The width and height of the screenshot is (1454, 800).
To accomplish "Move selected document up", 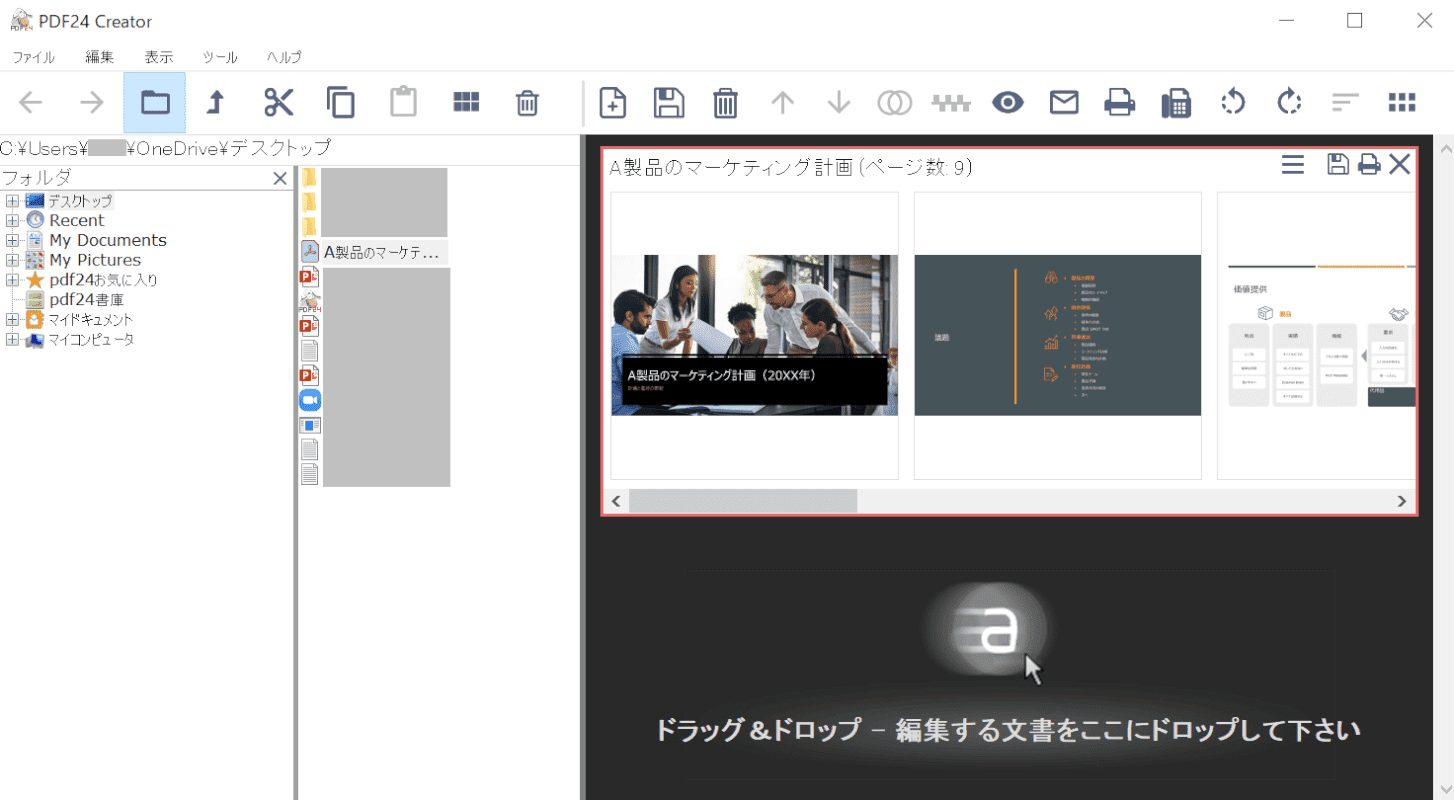I will (x=782, y=102).
